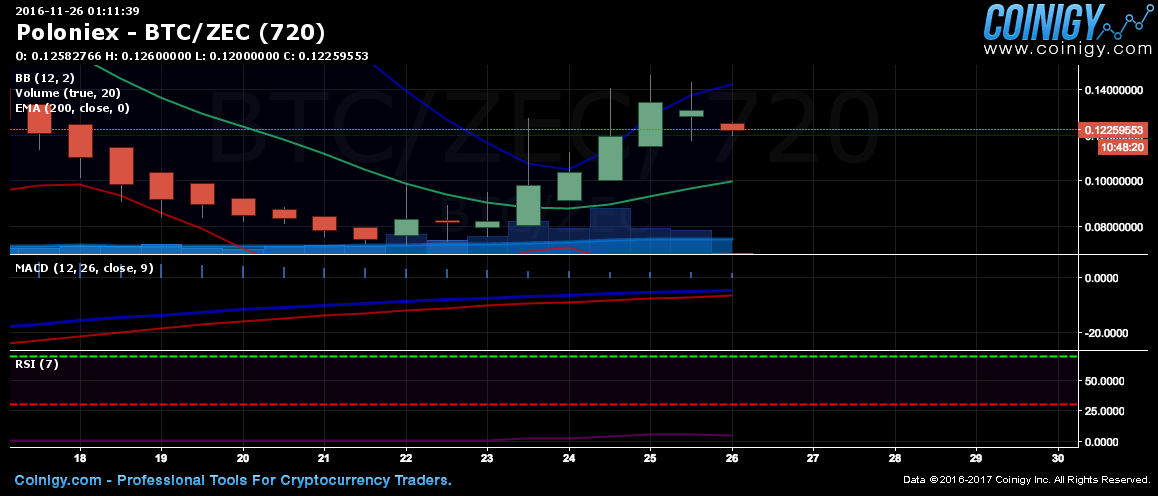Click the 0.14000000 price axis label
1158x496 pixels.
[1114, 90]
